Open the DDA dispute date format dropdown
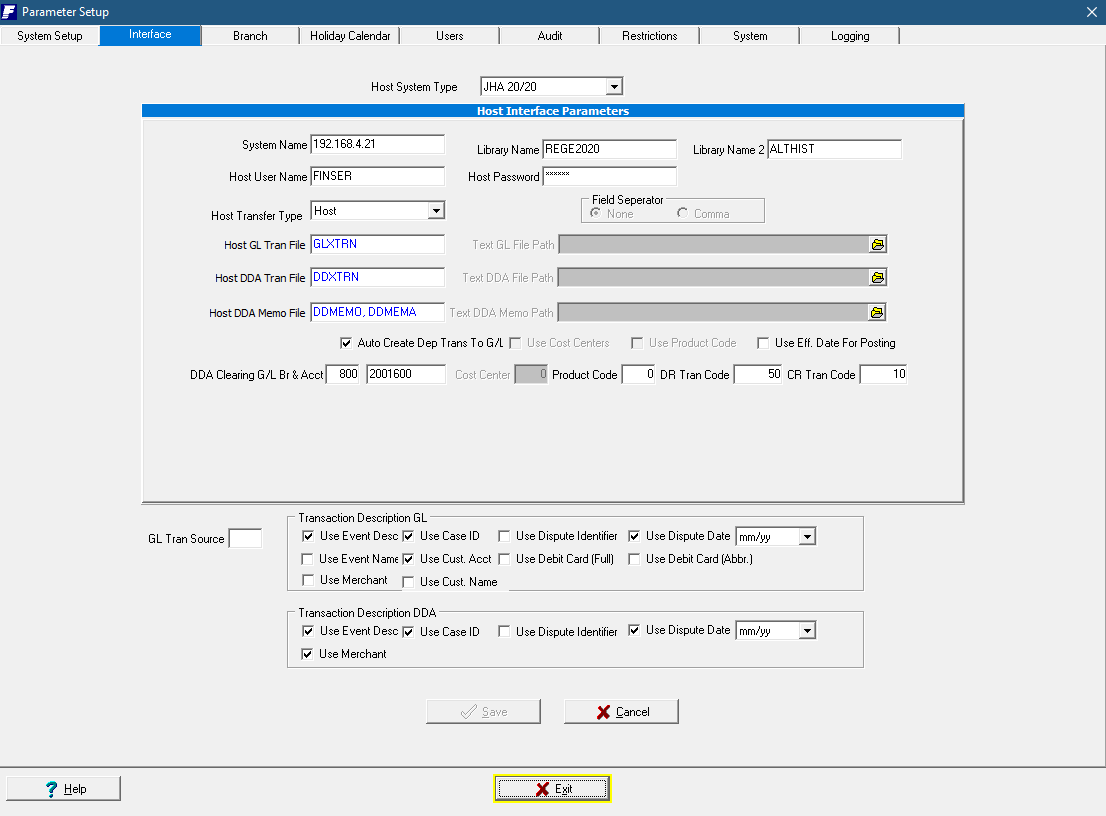 coord(807,631)
